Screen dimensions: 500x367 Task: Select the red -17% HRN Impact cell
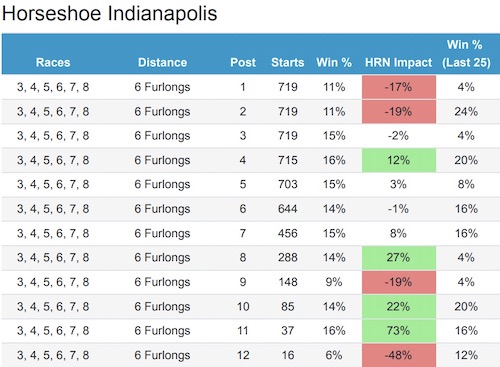pyautogui.click(x=399, y=87)
